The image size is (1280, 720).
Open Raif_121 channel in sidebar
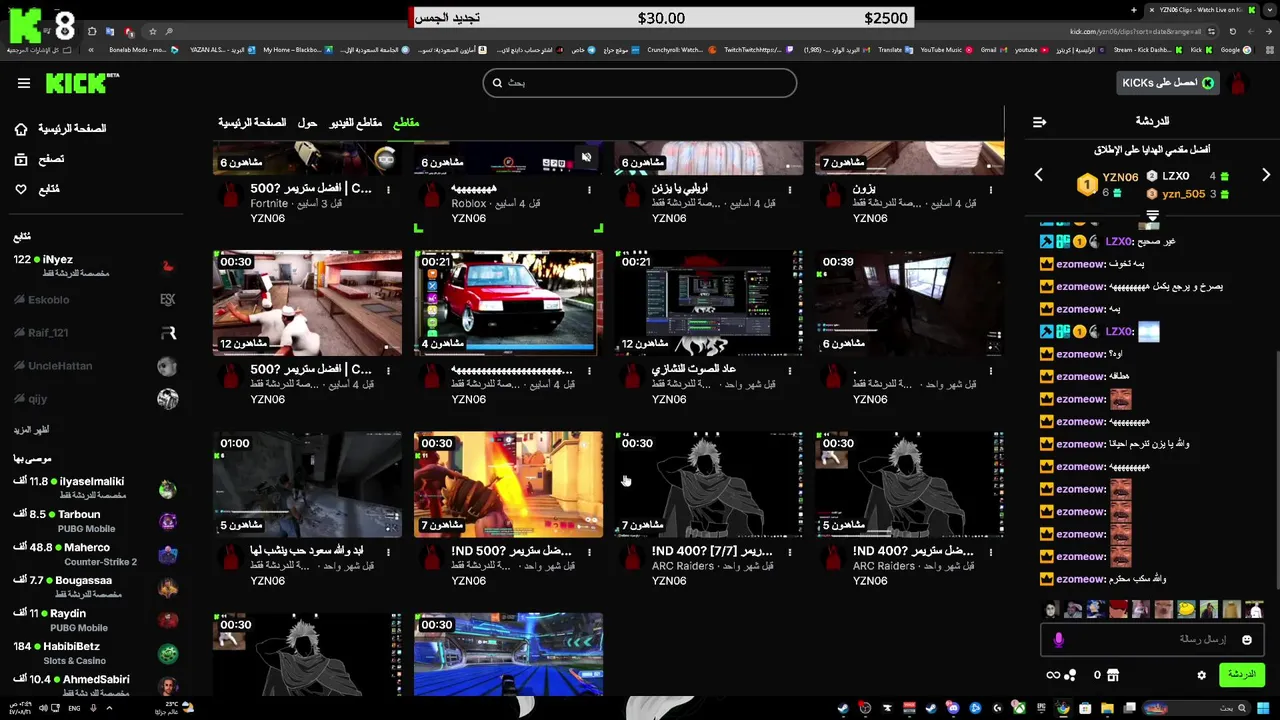(x=95, y=332)
